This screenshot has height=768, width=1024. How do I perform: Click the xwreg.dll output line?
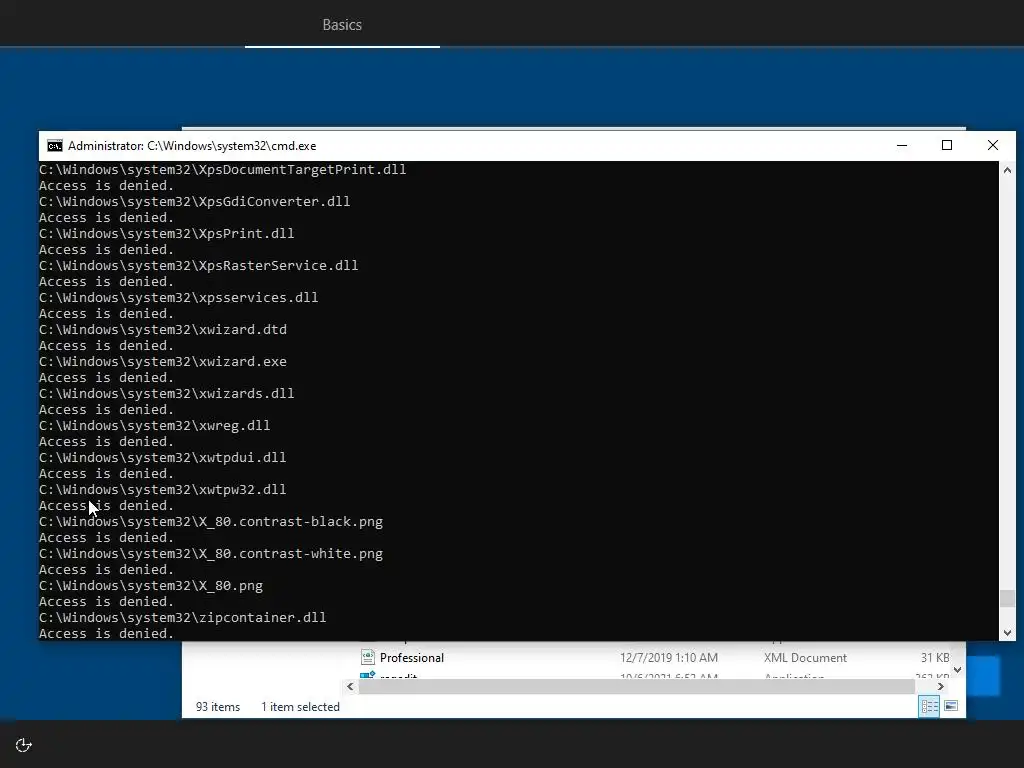pyautogui.click(x=155, y=426)
